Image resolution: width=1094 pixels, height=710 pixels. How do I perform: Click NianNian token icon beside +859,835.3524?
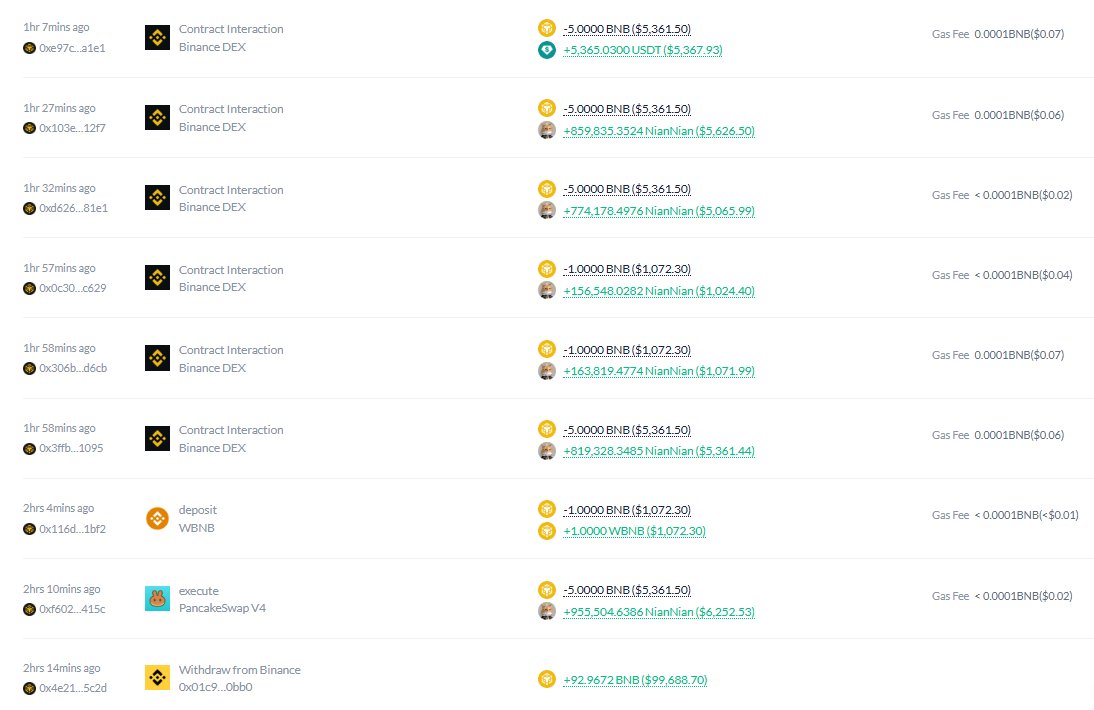[x=547, y=130]
